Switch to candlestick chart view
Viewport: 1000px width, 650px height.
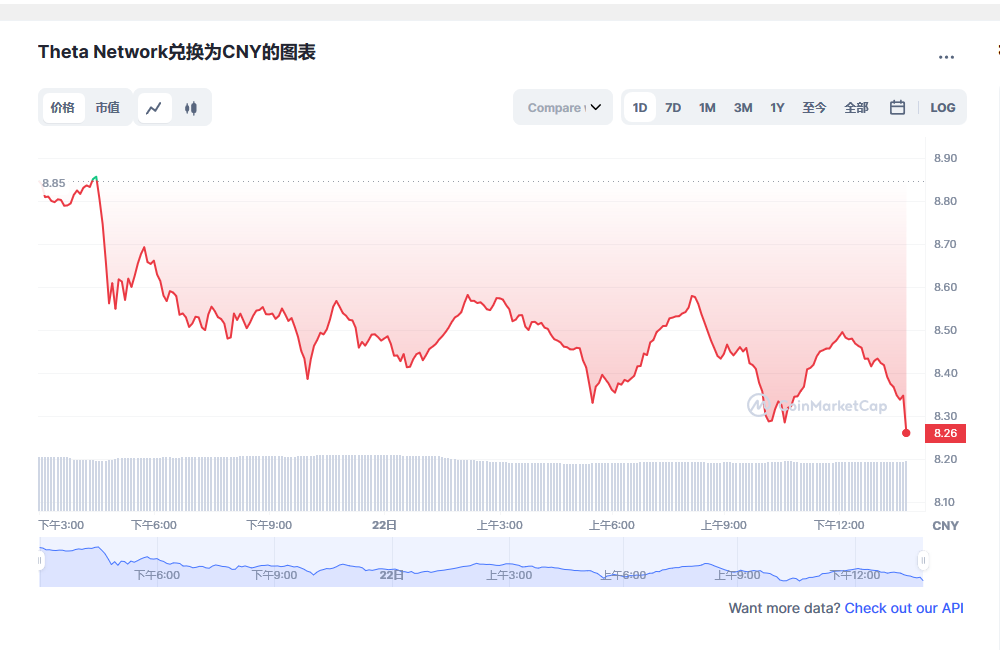191,108
